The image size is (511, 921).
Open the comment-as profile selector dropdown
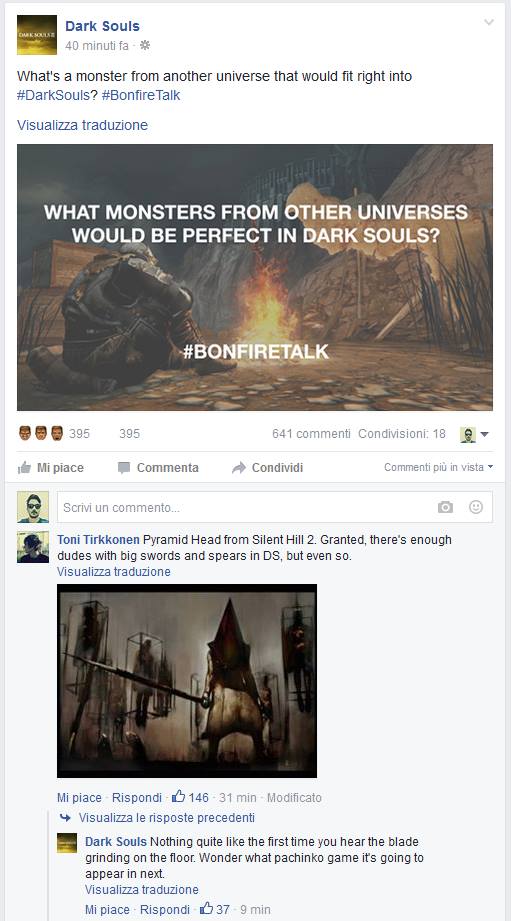coord(475,435)
